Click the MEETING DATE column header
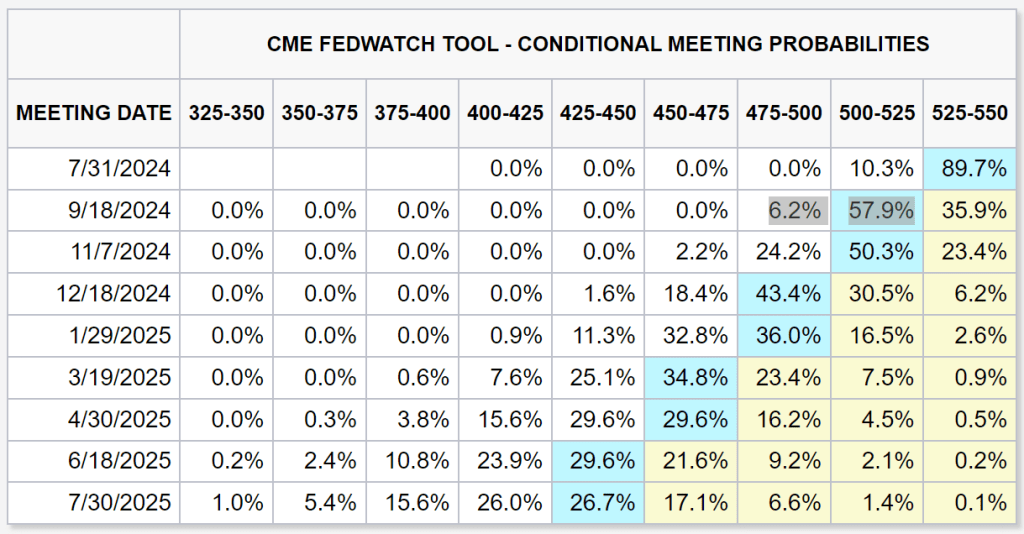This screenshot has width=1024, height=534. (x=94, y=113)
